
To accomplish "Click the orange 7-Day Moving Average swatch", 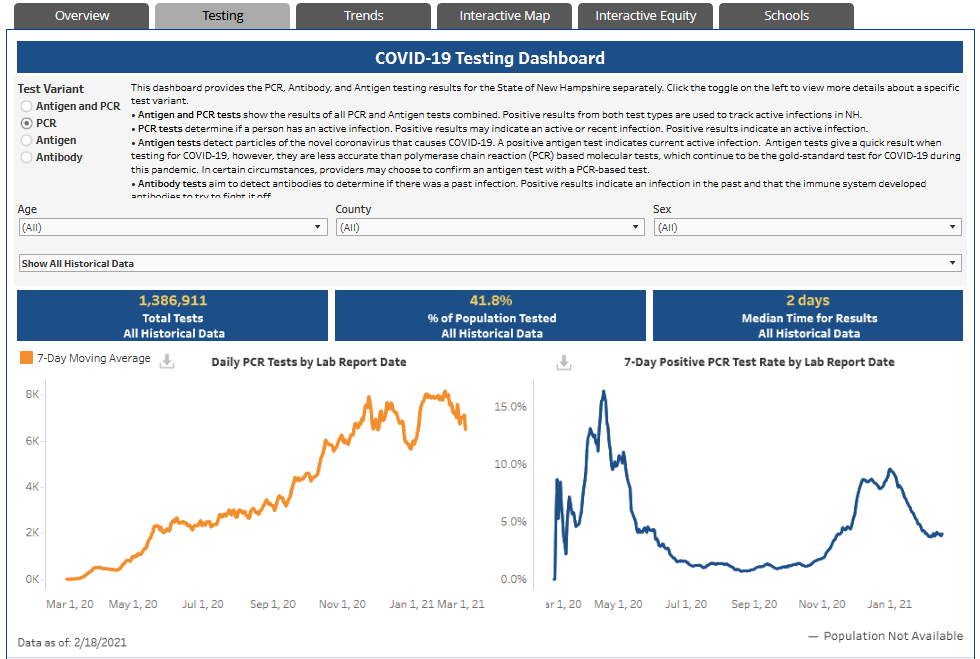I will (x=26, y=358).
